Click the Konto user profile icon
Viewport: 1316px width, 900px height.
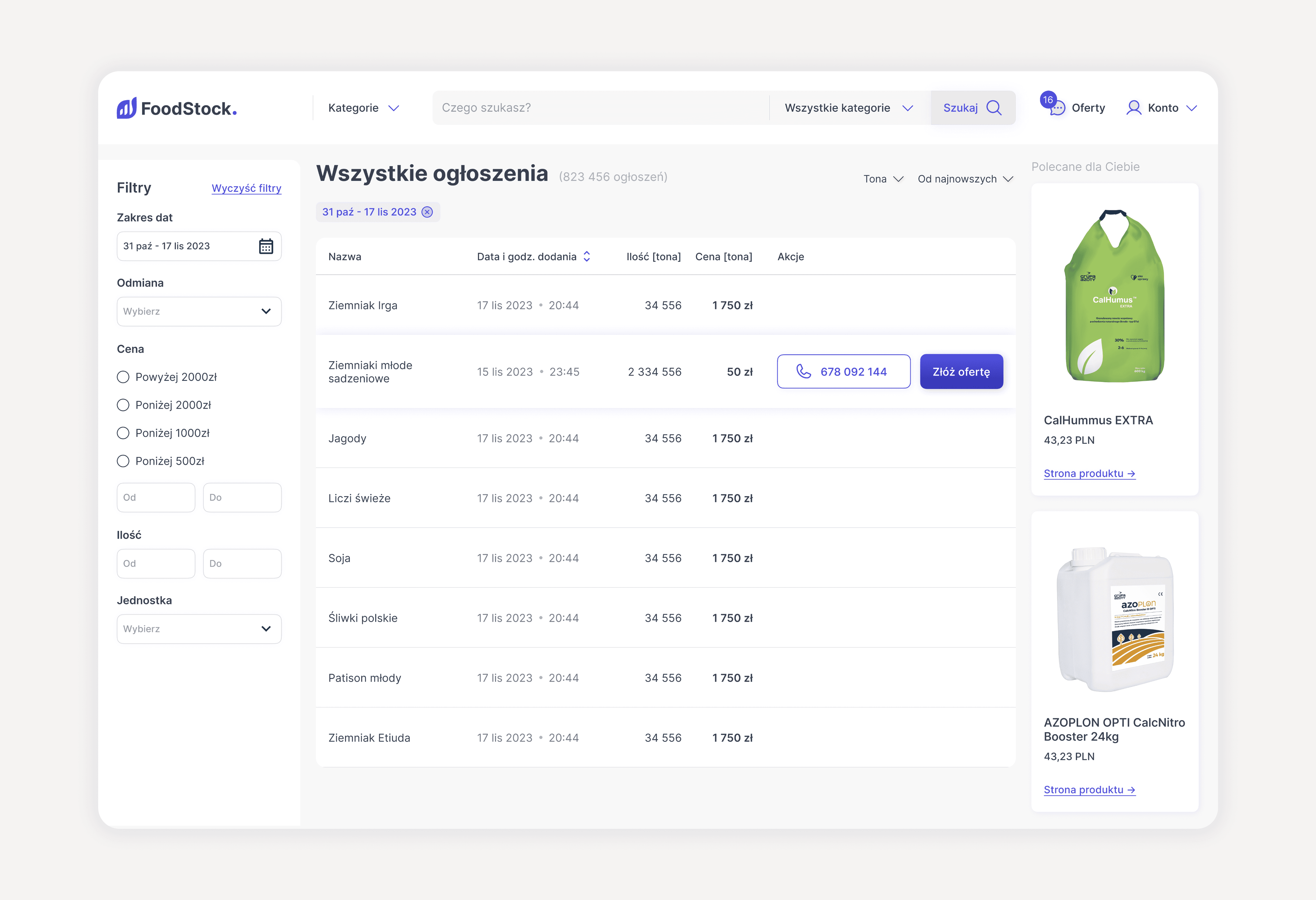coord(1134,108)
